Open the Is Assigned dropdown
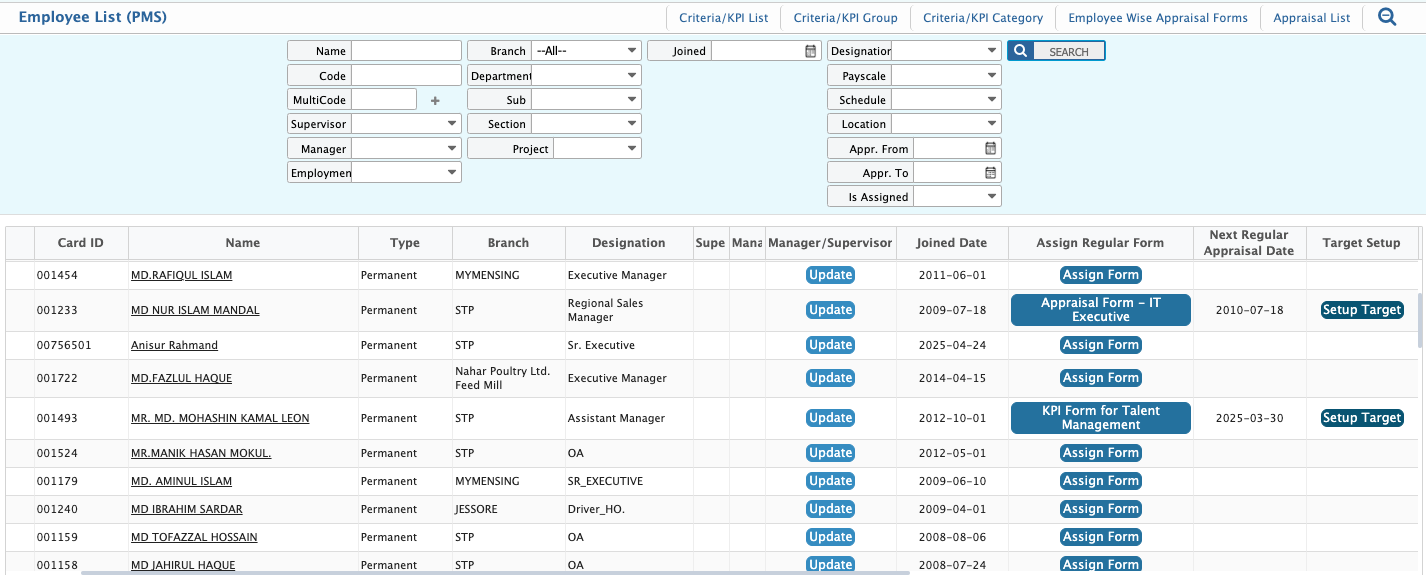The image size is (1426, 575). [x=957, y=197]
